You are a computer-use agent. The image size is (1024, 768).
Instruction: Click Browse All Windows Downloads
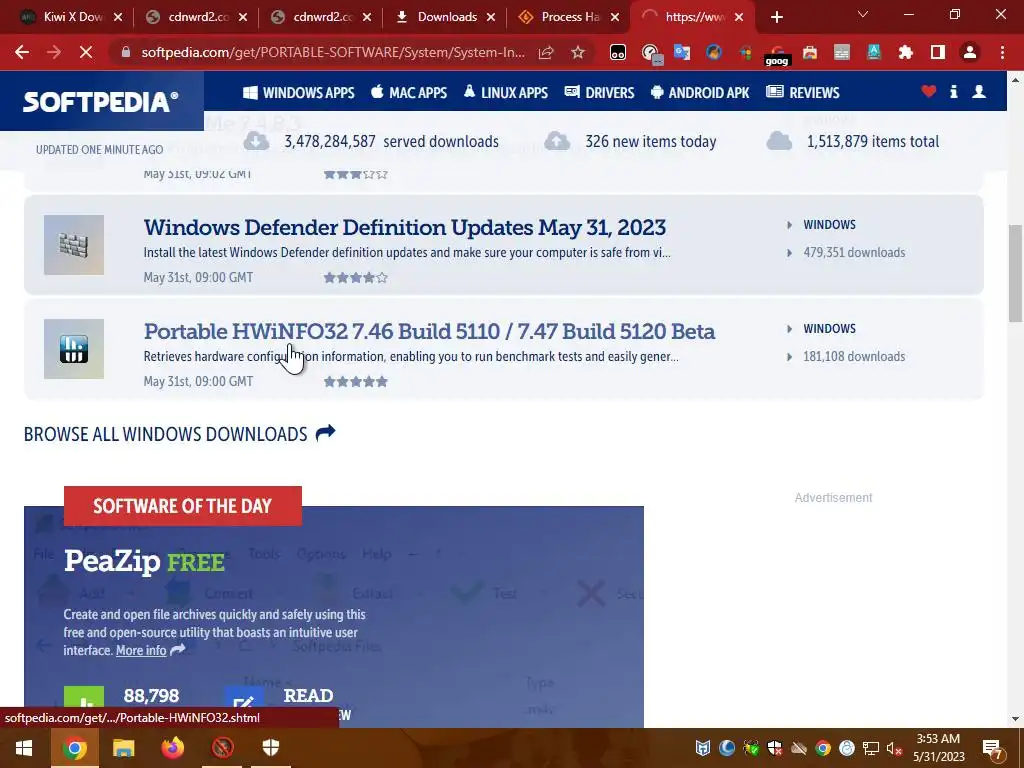pyautogui.click(x=180, y=434)
